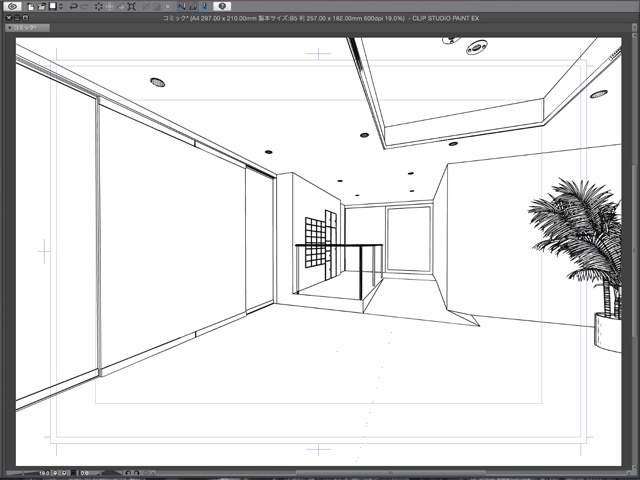Reset canvas rotation
This screenshot has height=480, width=640.
click(146, 473)
